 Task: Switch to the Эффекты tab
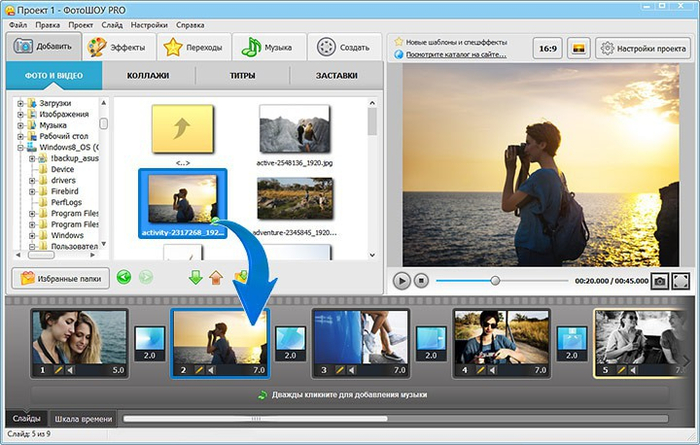tap(117, 47)
